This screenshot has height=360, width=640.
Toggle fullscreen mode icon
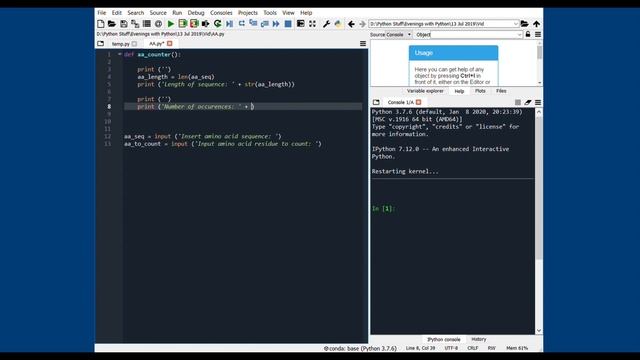click(x=312, y=24)
